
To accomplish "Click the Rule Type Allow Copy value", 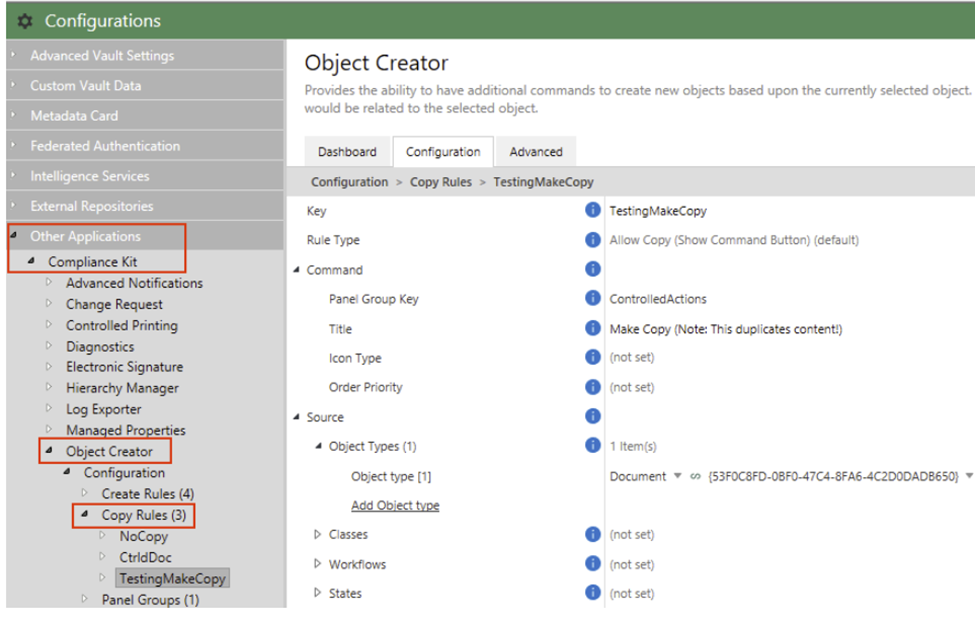I will point(734,240).
